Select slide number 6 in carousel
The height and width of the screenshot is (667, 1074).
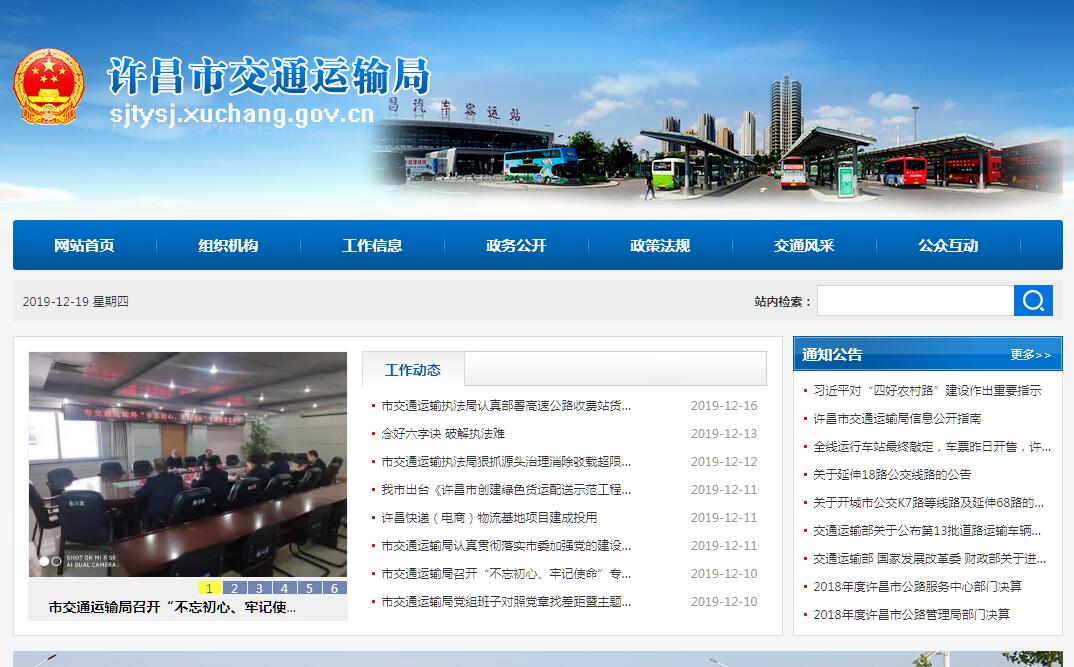tap(334, 588)
